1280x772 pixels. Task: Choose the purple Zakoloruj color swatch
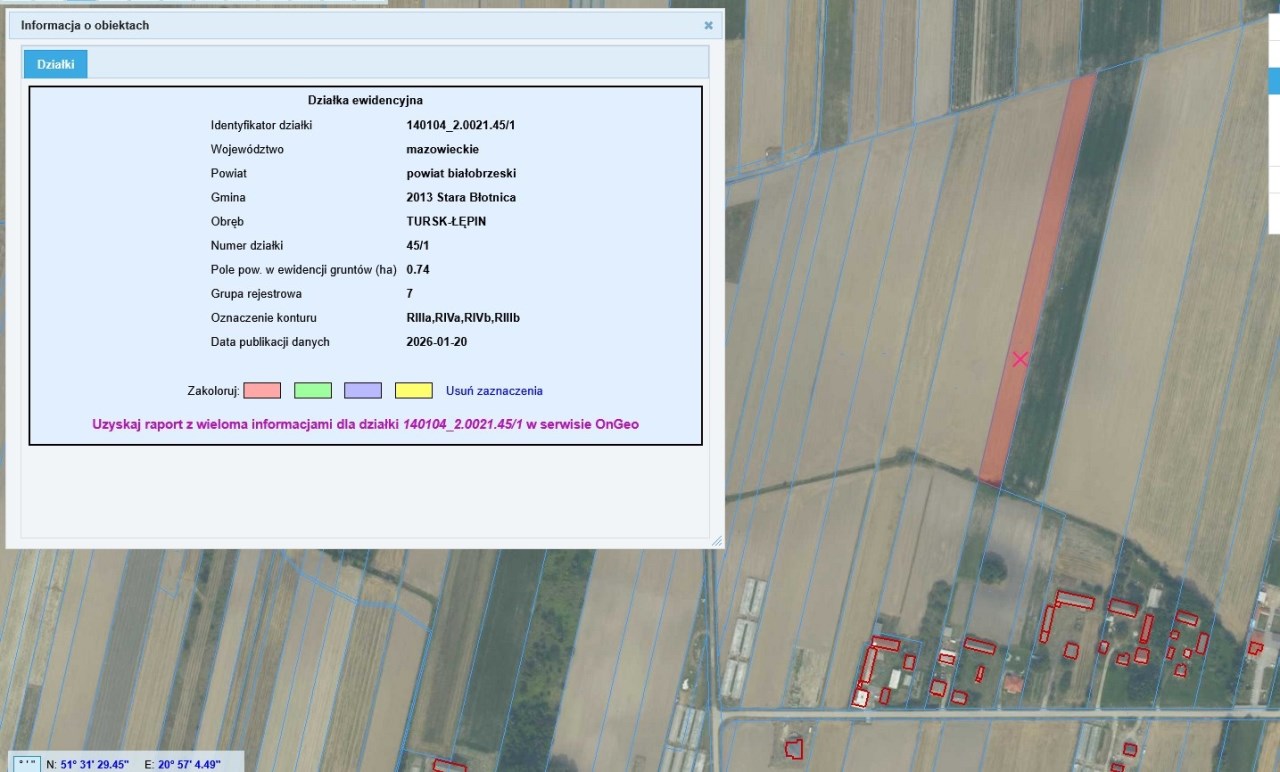[x=363, y=391]
